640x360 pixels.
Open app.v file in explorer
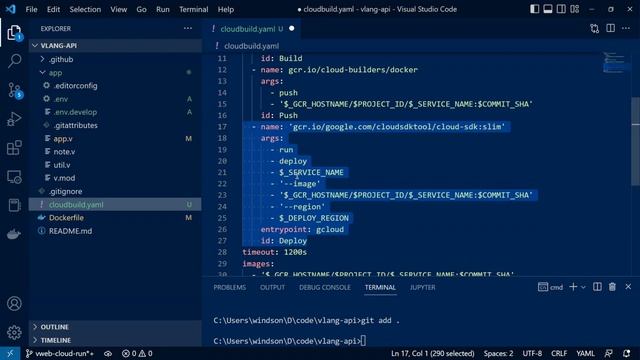115,138
